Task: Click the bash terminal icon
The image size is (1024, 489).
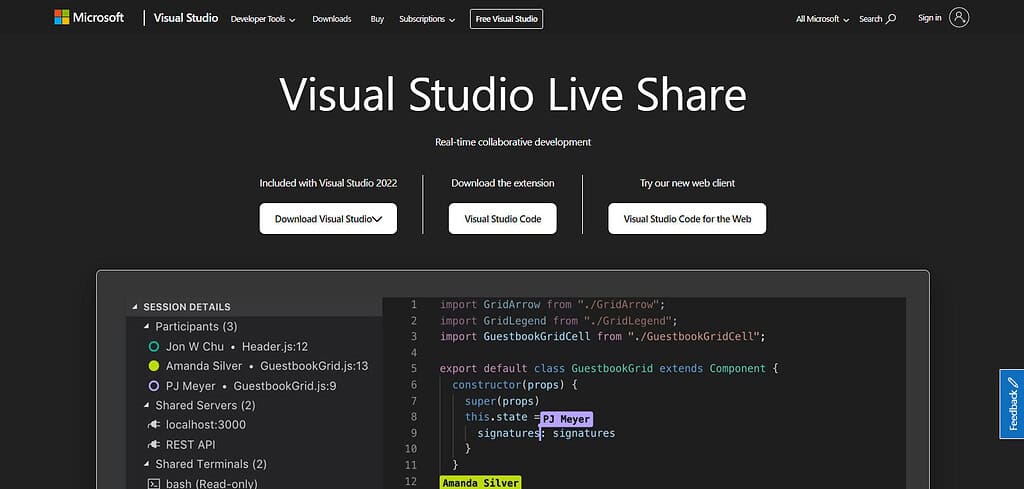Action: pyautogui.click(x=154, y=484)
